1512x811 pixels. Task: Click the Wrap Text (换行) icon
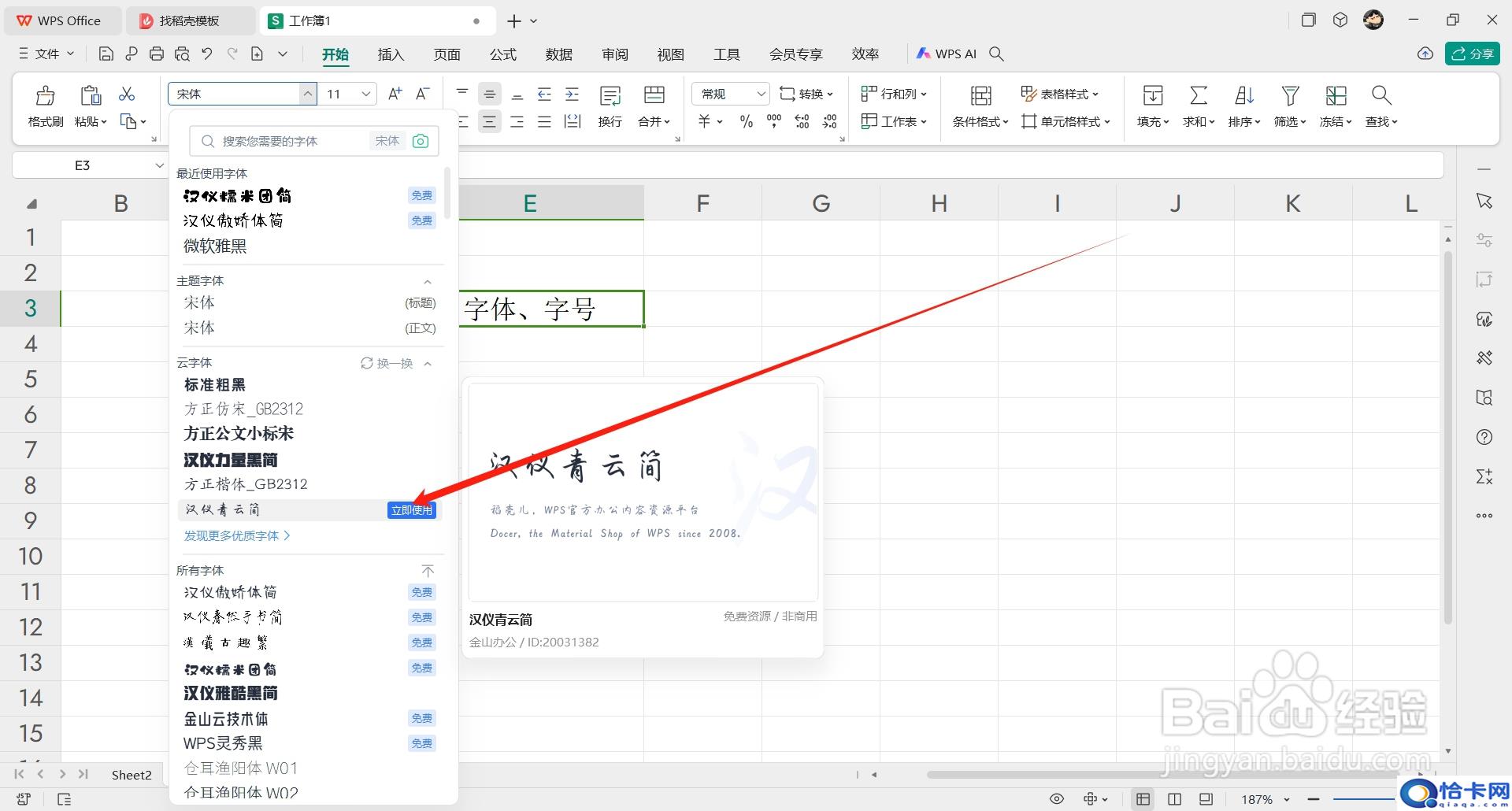pos(610,95)
